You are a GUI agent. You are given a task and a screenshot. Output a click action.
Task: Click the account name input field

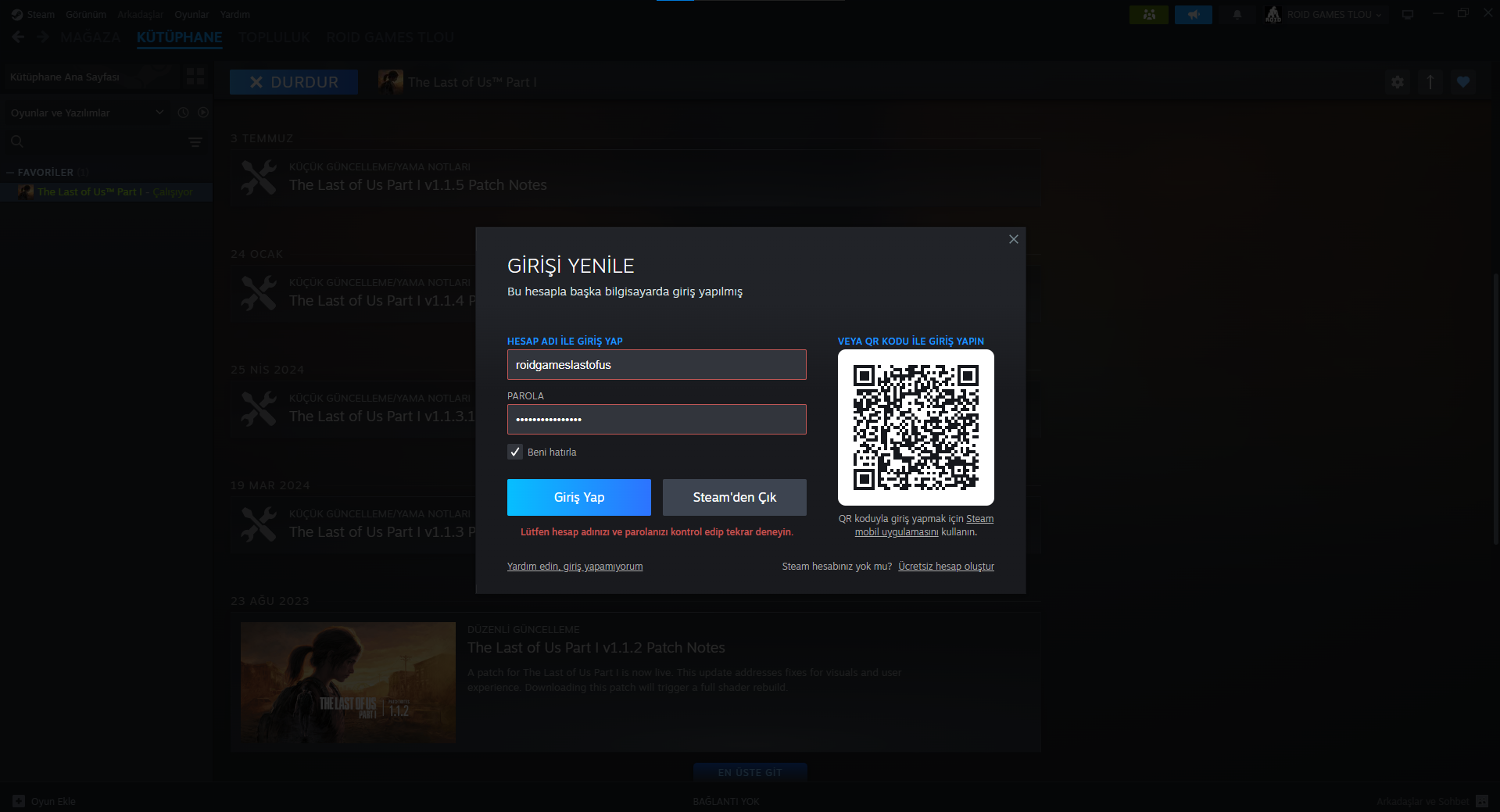pyautogui.click(x=657, y=365)
